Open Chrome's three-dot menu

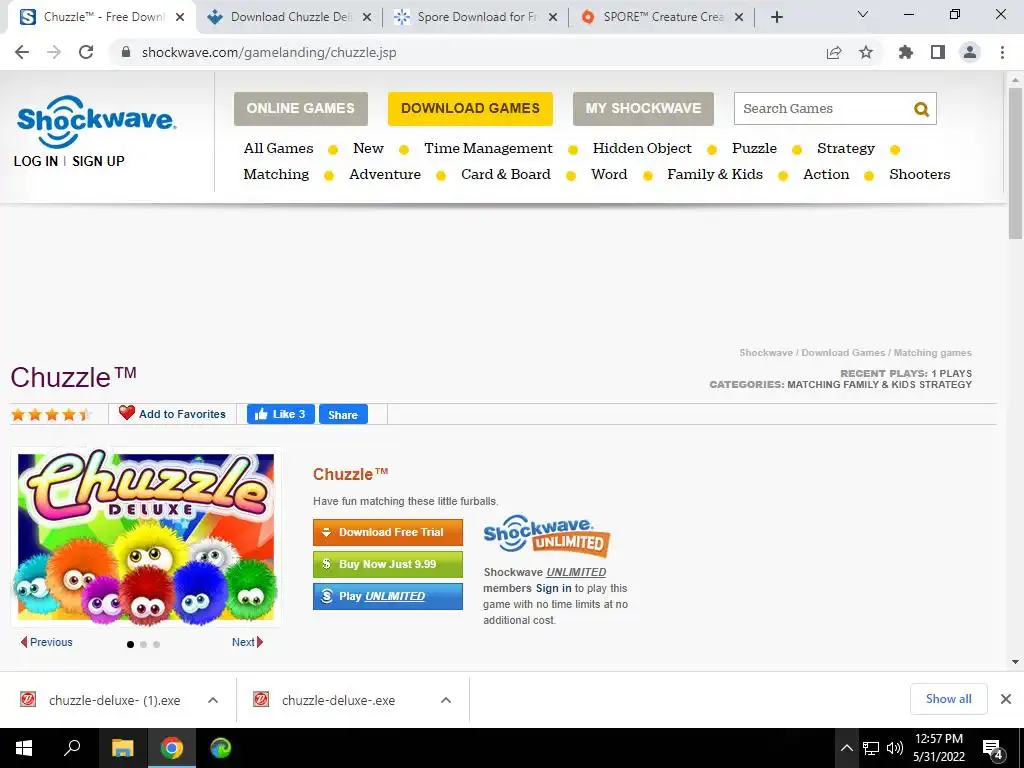(1002, 52)
